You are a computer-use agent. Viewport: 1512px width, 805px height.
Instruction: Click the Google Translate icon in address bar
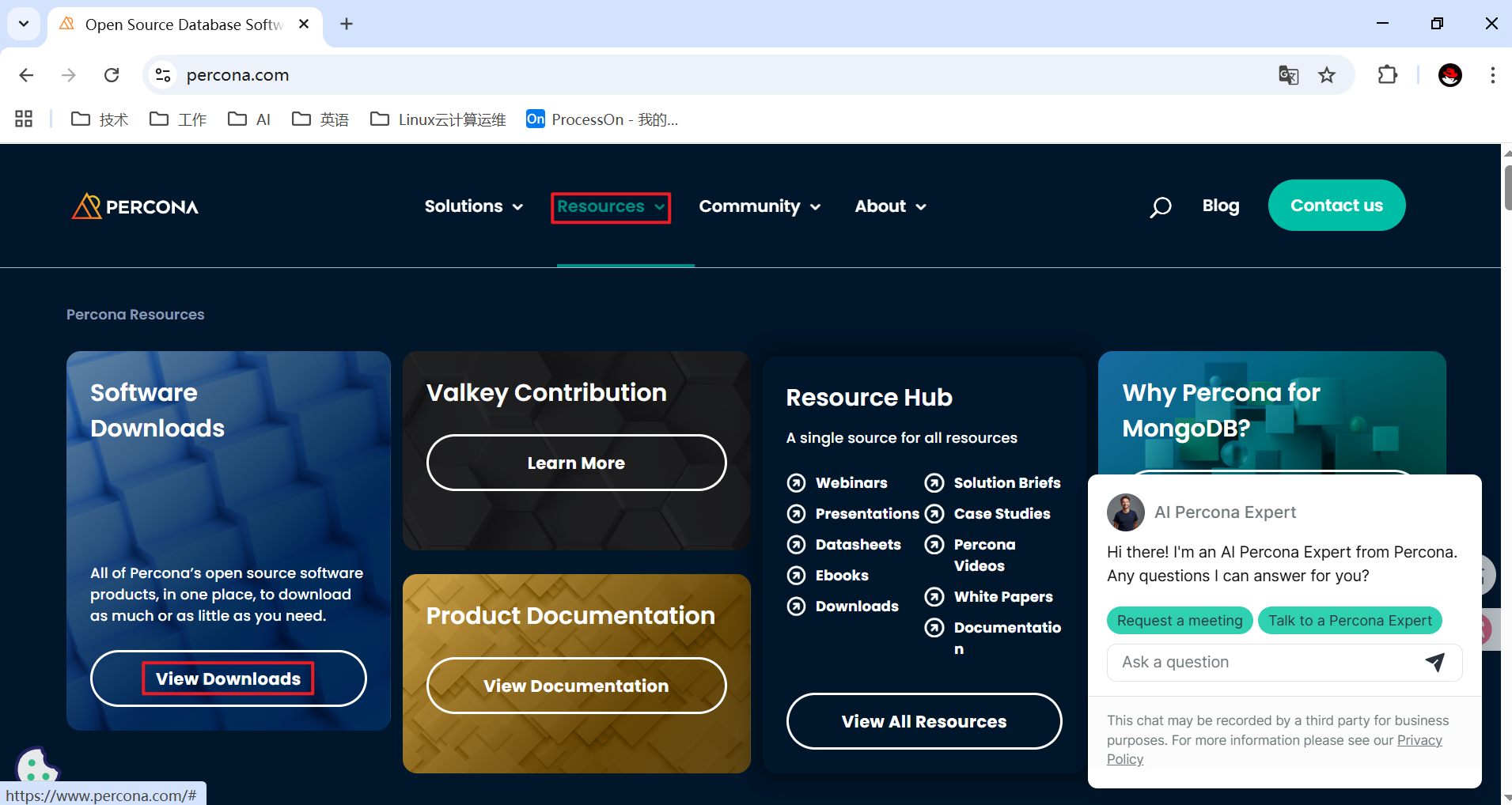point(1288,75)
